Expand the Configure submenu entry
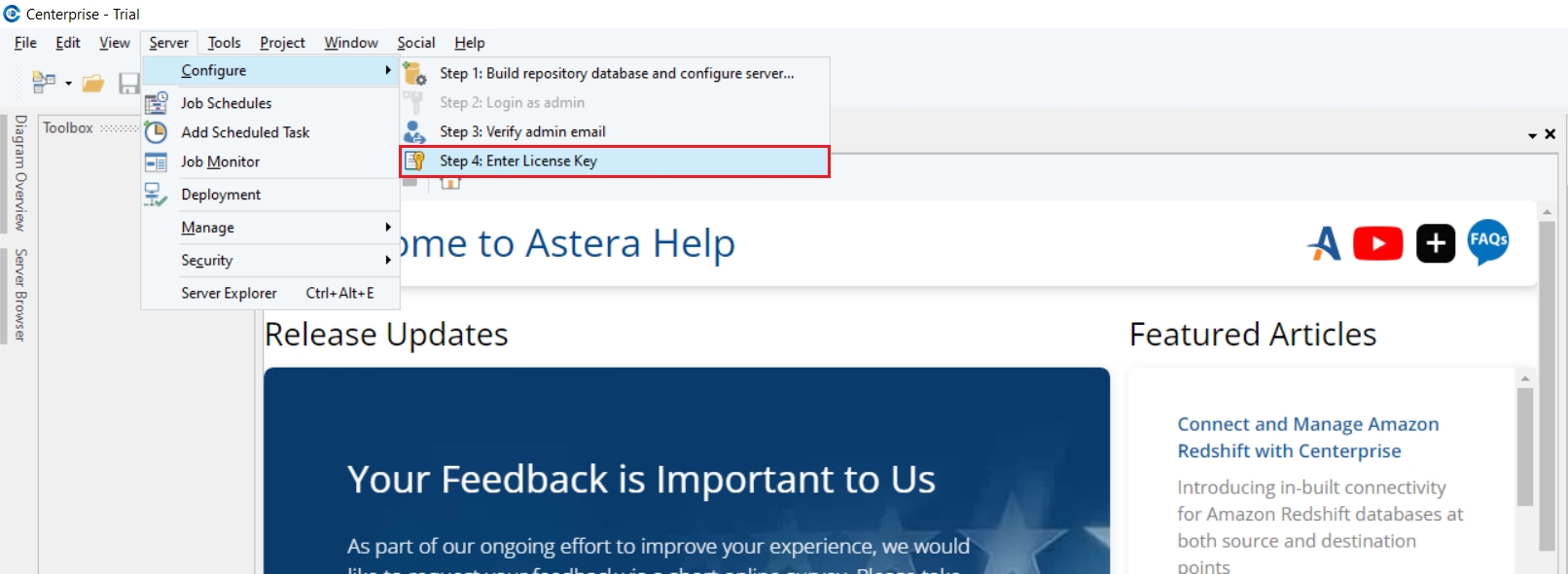1568x574 pixels. tap(270, 70)
